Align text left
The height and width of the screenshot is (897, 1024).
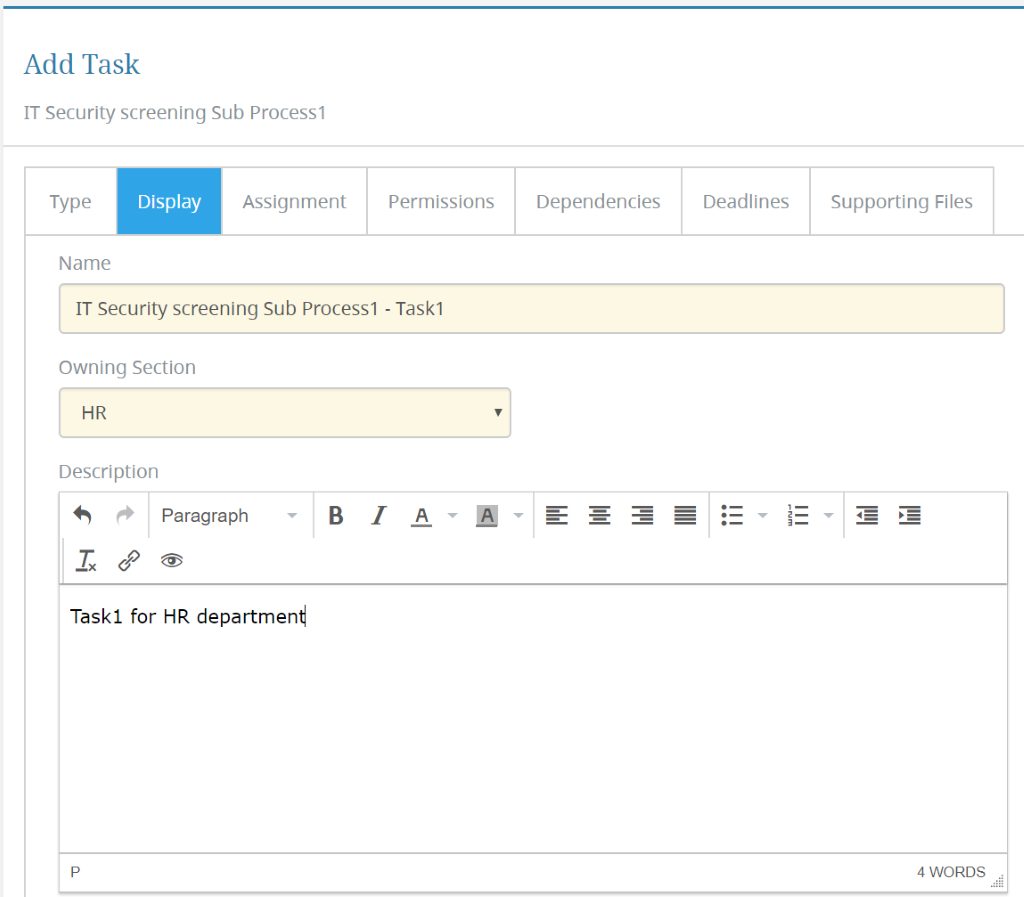click(556, 515)
